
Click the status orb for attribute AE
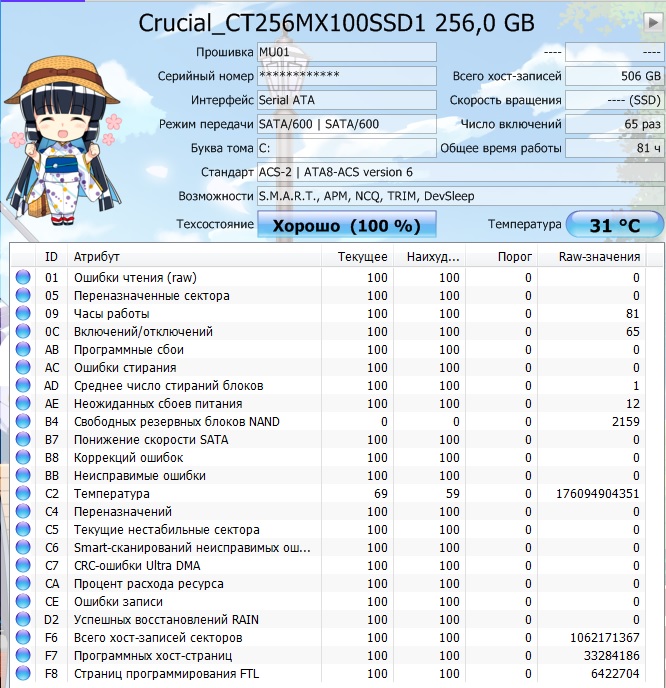pyautogui.click(x=23, y=403)
